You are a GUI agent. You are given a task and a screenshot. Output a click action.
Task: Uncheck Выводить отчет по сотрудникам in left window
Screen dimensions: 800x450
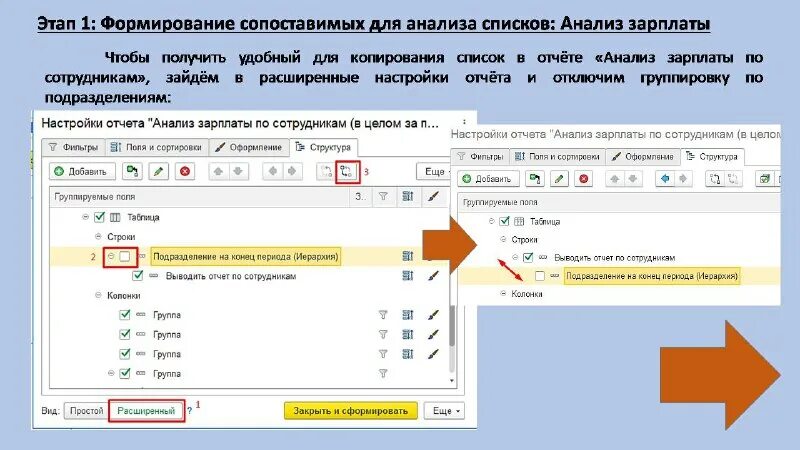pos(138,276)
